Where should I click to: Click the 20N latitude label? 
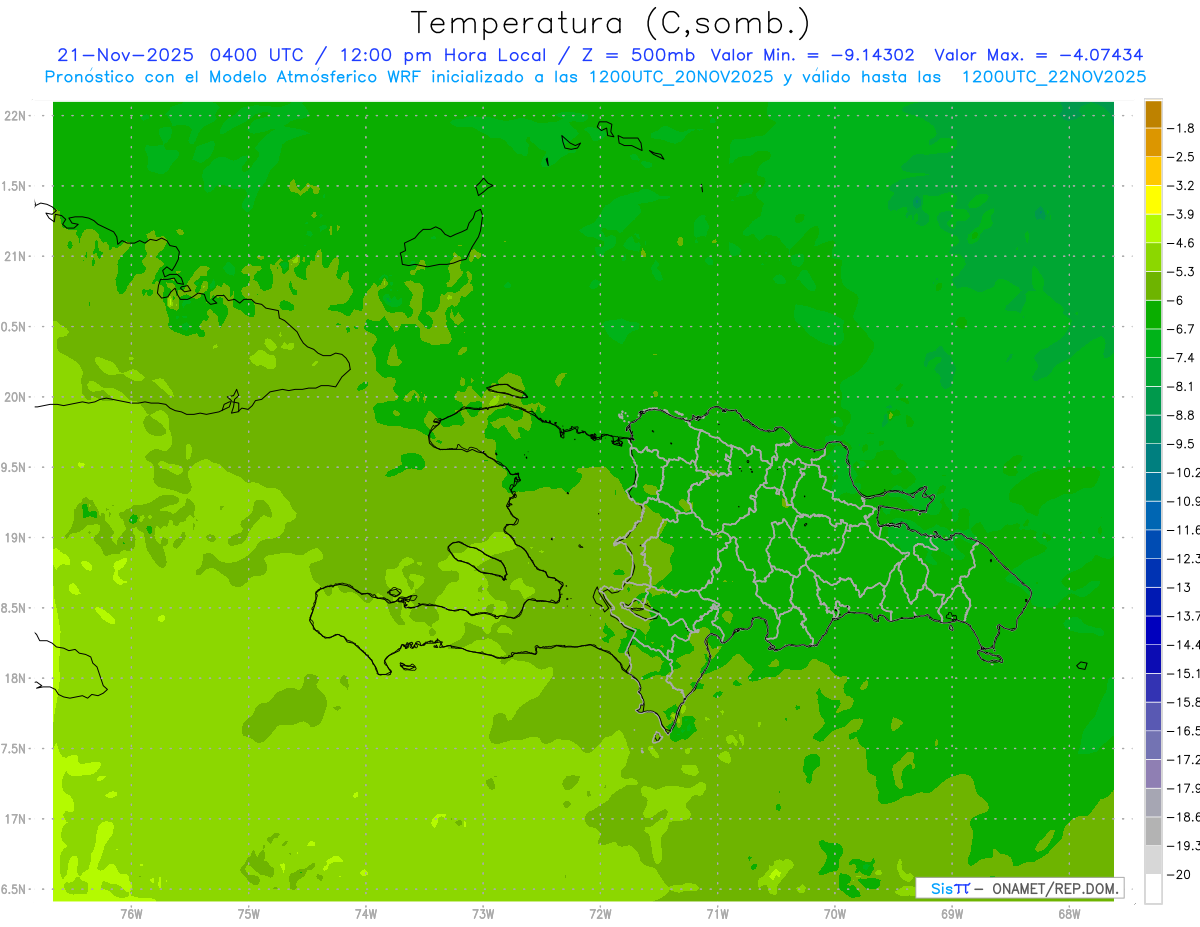point(14,397)
